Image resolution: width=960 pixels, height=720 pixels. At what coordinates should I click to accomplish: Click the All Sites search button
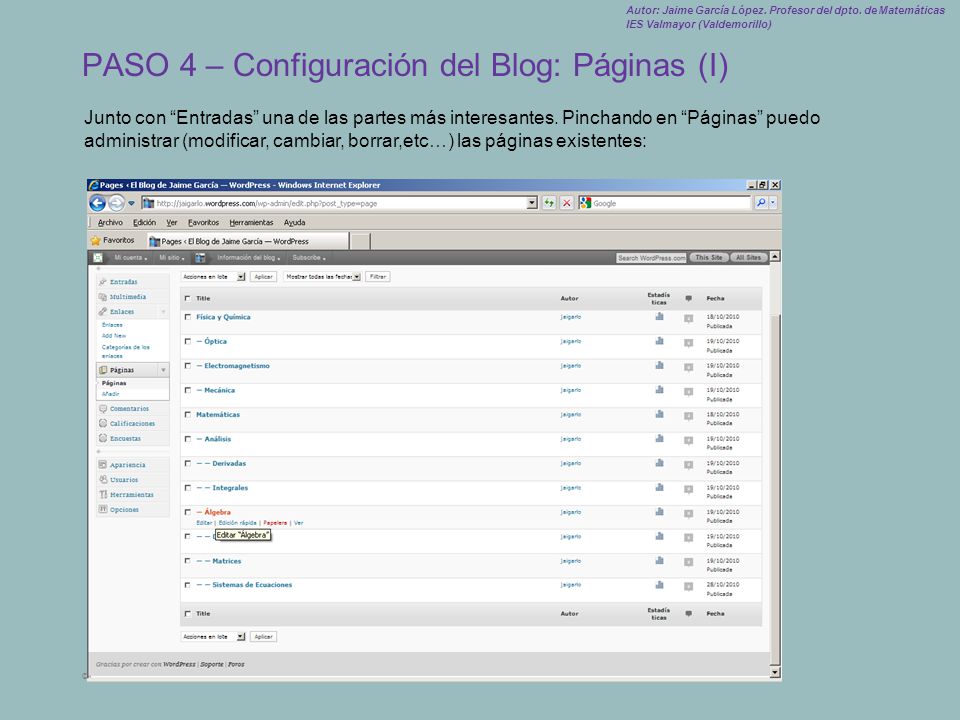tap(748, 258)
